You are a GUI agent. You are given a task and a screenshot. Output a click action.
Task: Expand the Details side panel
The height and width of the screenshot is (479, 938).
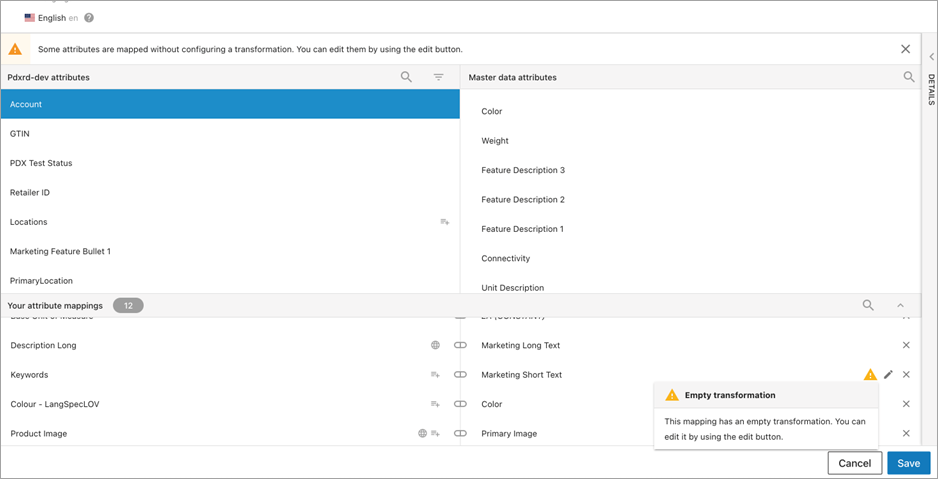930,58
